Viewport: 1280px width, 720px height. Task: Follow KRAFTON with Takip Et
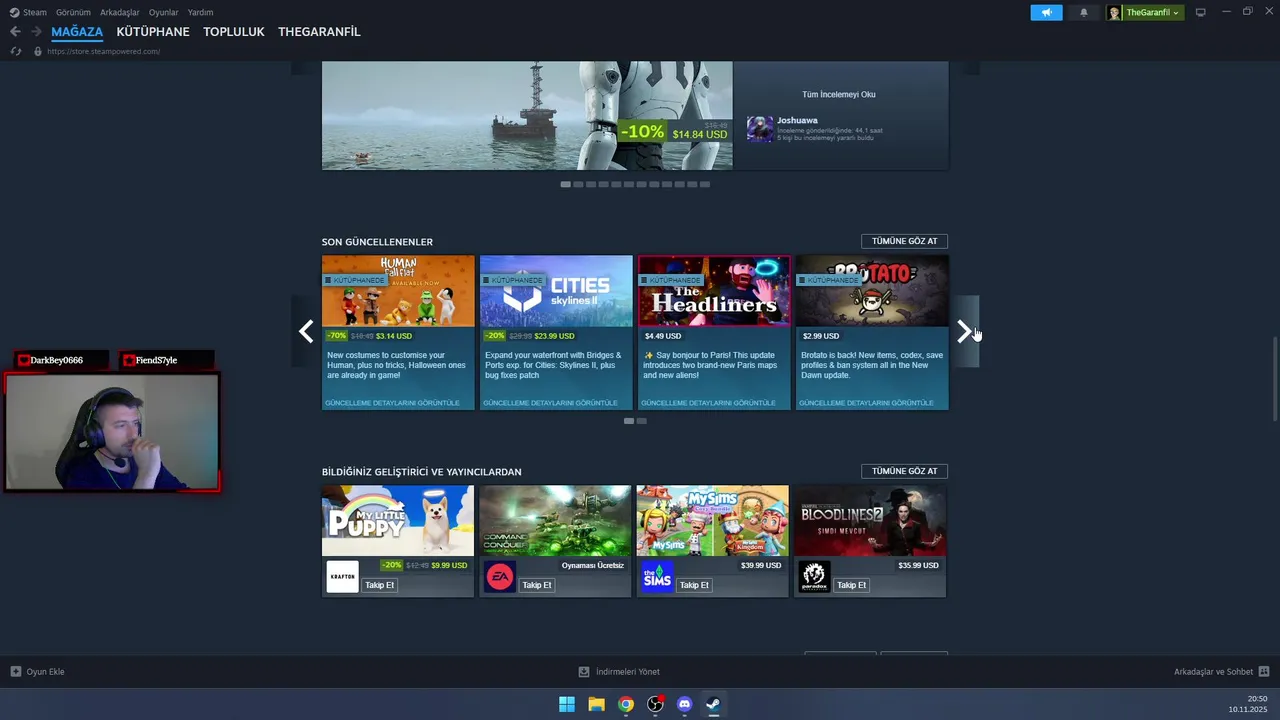pos(379,585)
